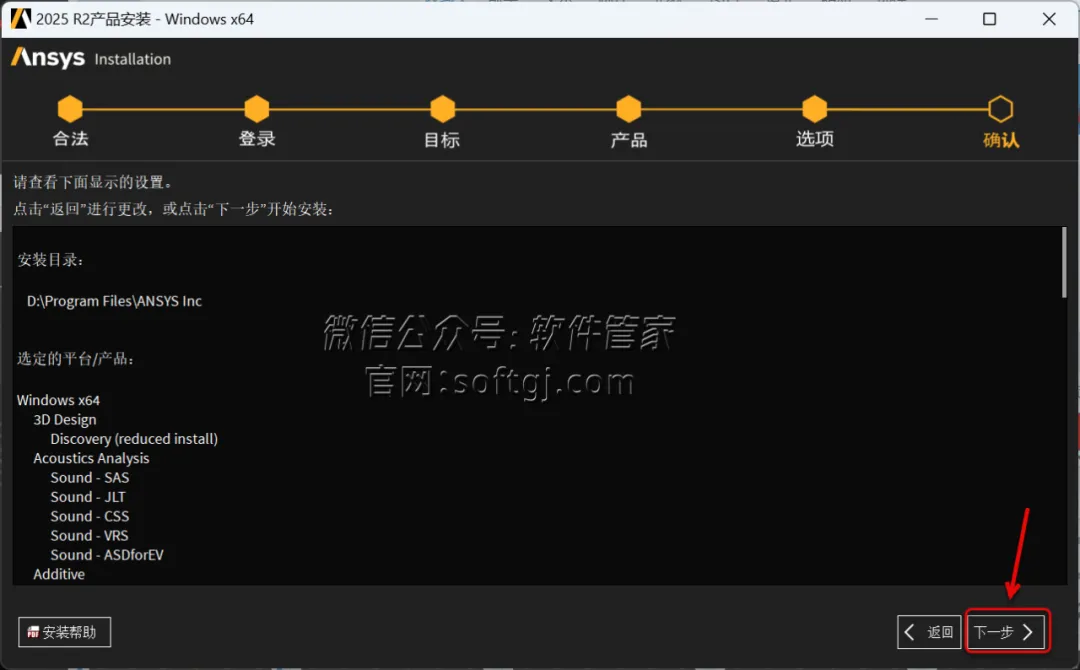Screen dimensions: 1080x670
Task: Click the 安装目录 heading text
Action: click(50, 260)
